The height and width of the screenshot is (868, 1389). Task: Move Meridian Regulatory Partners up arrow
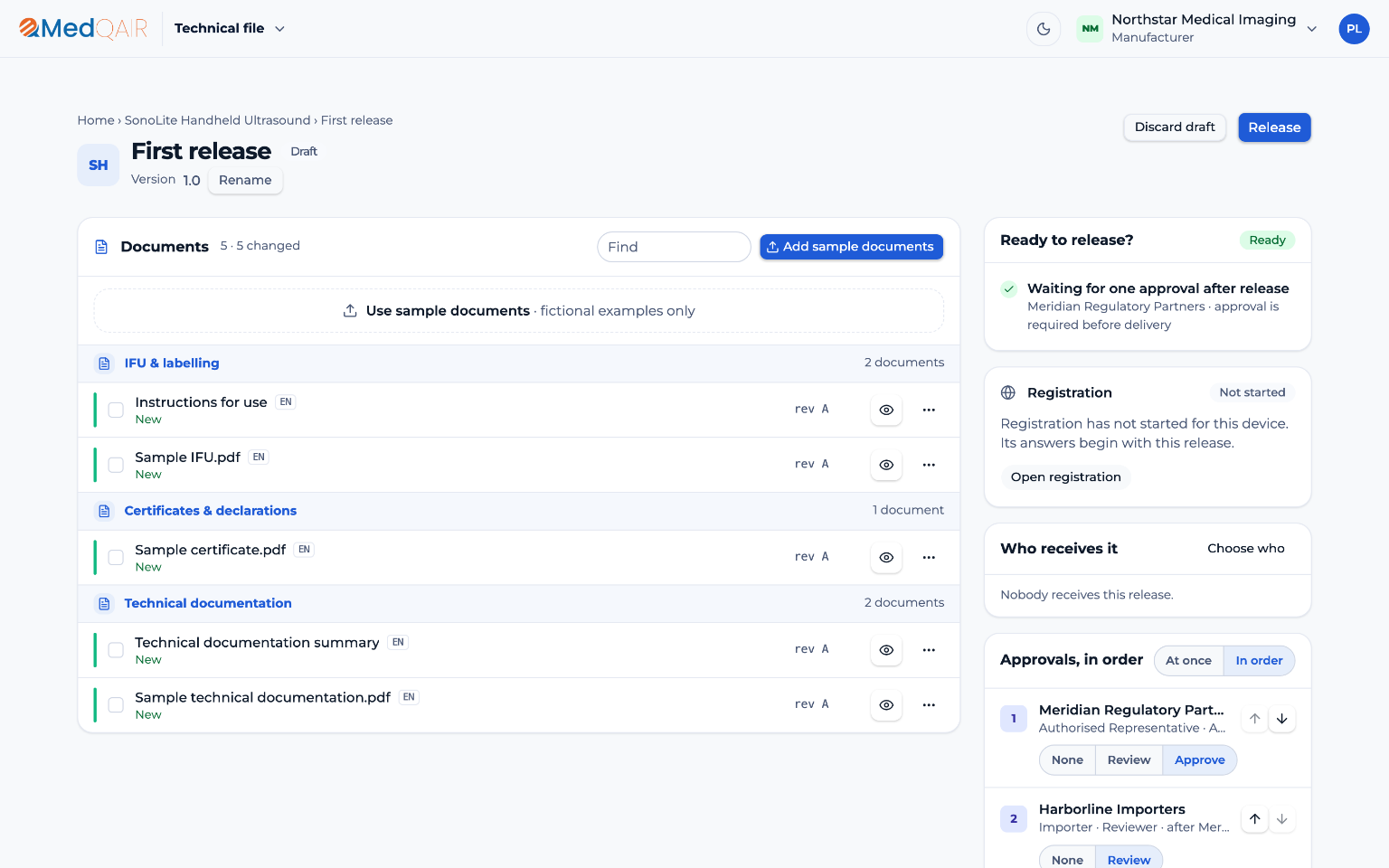click(1254, 719)
